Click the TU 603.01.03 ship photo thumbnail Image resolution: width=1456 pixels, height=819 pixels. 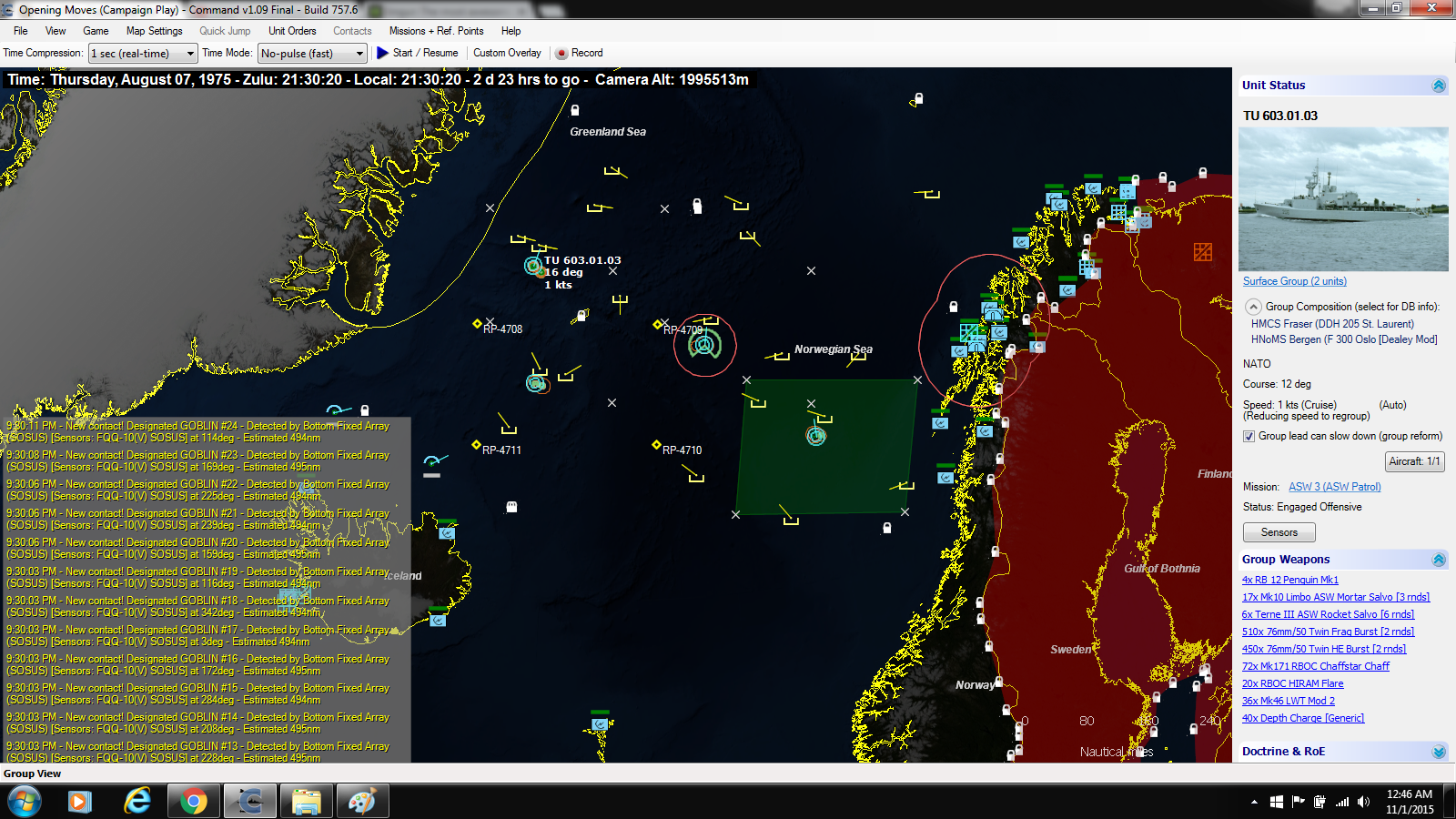coord(1343,199)
